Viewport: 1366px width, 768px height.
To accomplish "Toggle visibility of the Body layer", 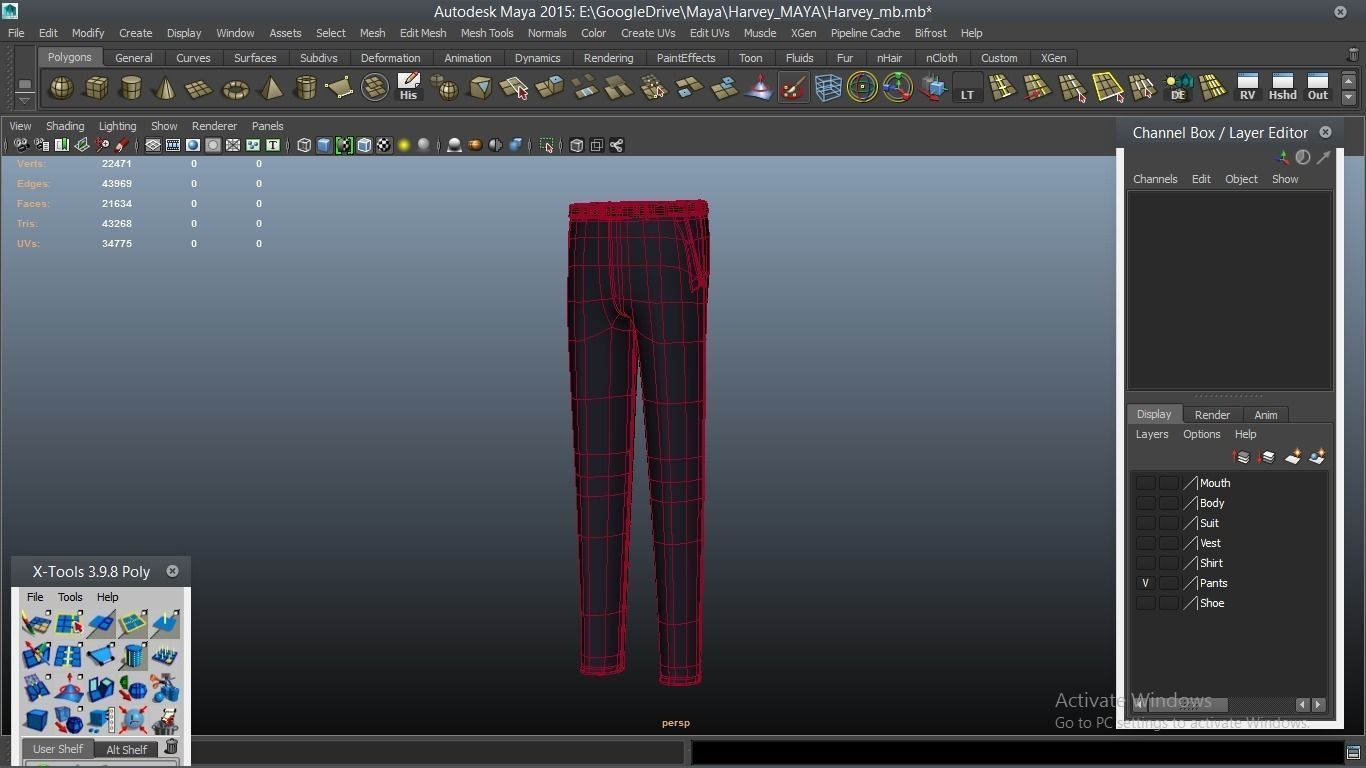I will click(1146, 503).
